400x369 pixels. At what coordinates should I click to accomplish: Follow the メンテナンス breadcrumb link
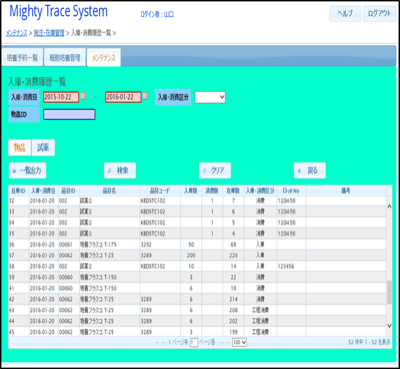[17, 33]
